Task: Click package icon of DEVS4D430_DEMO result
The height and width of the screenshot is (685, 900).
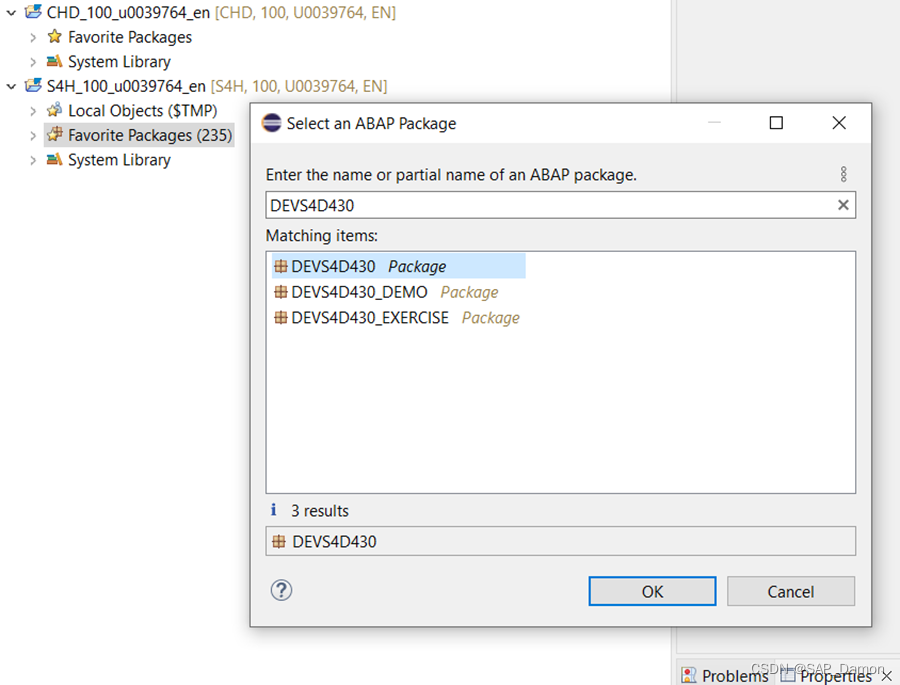Action: (x=281, y=292)
